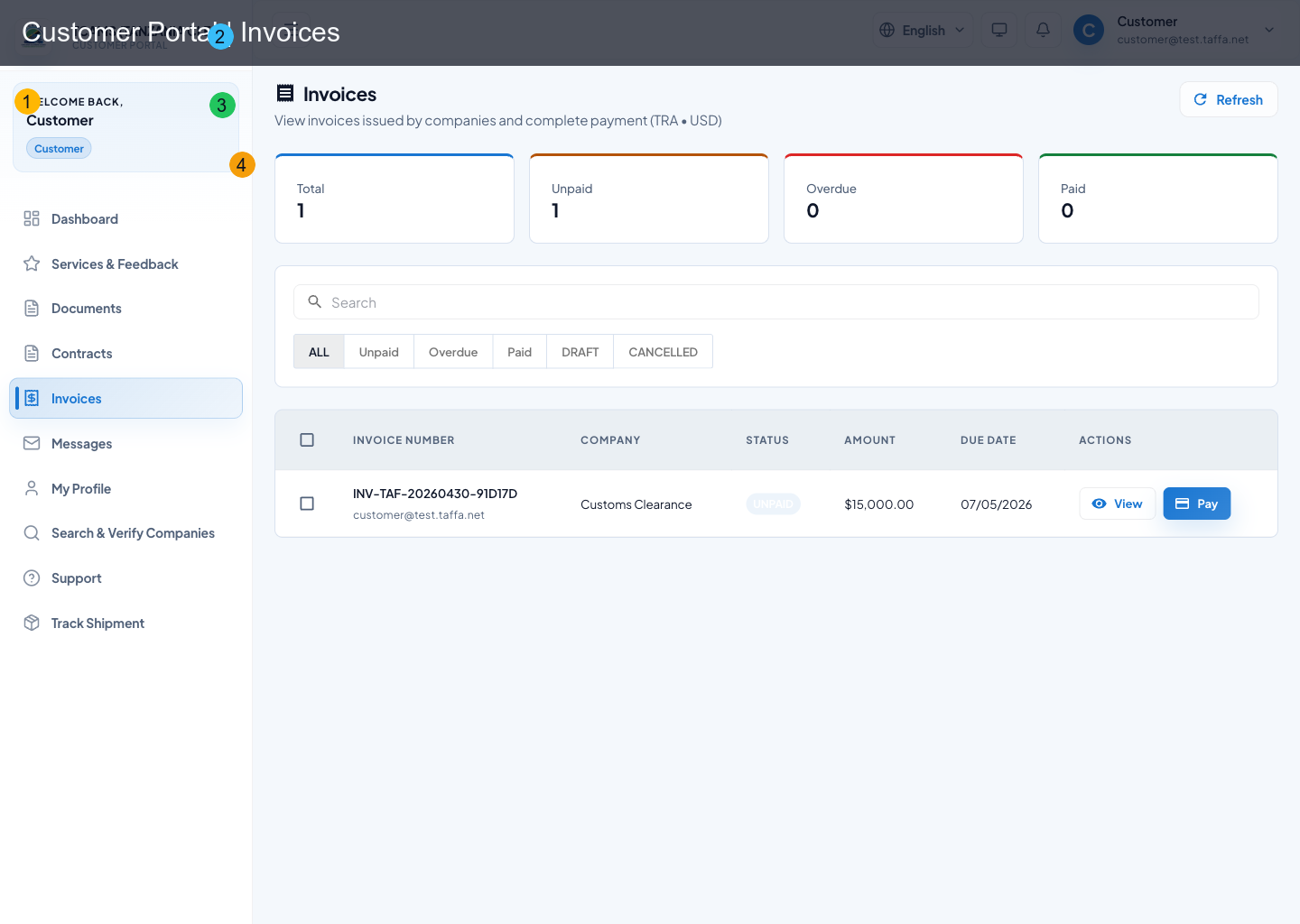The width and height of the screenshot is (1300, 924).
Task: Click the COMPANY column header
Action: pos(610,440)
